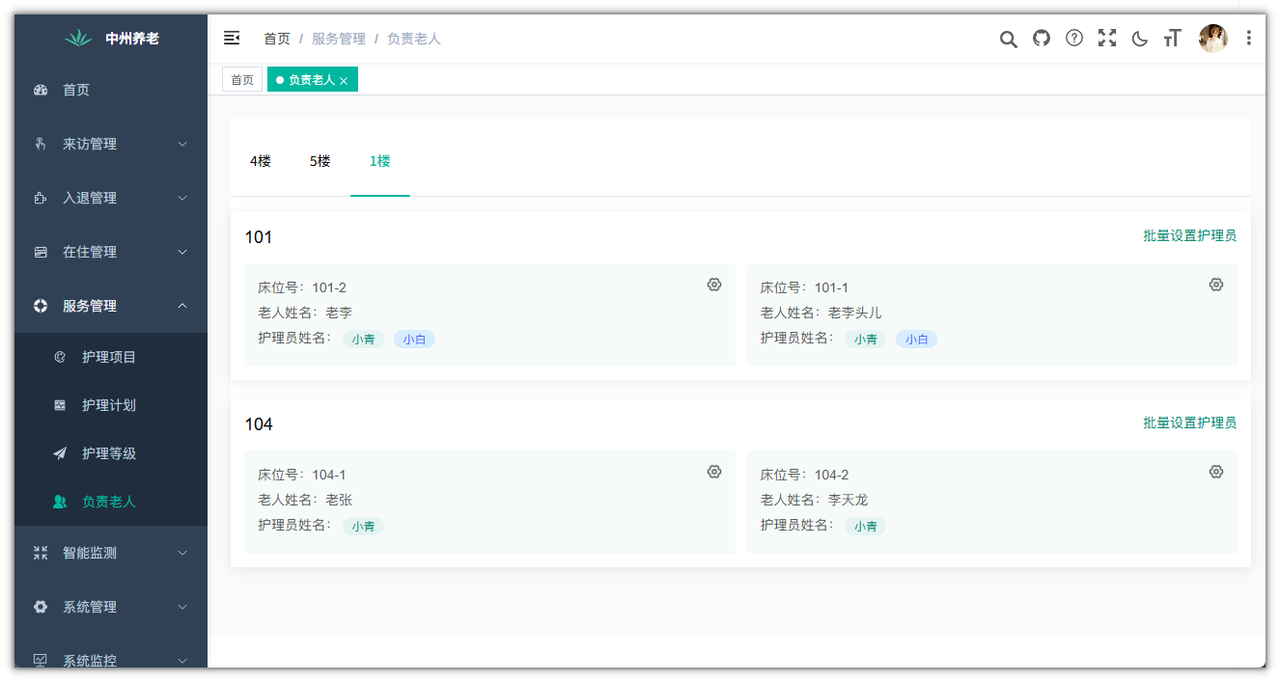Click 服务管理 in the breadcrumb

click(339, 38)
